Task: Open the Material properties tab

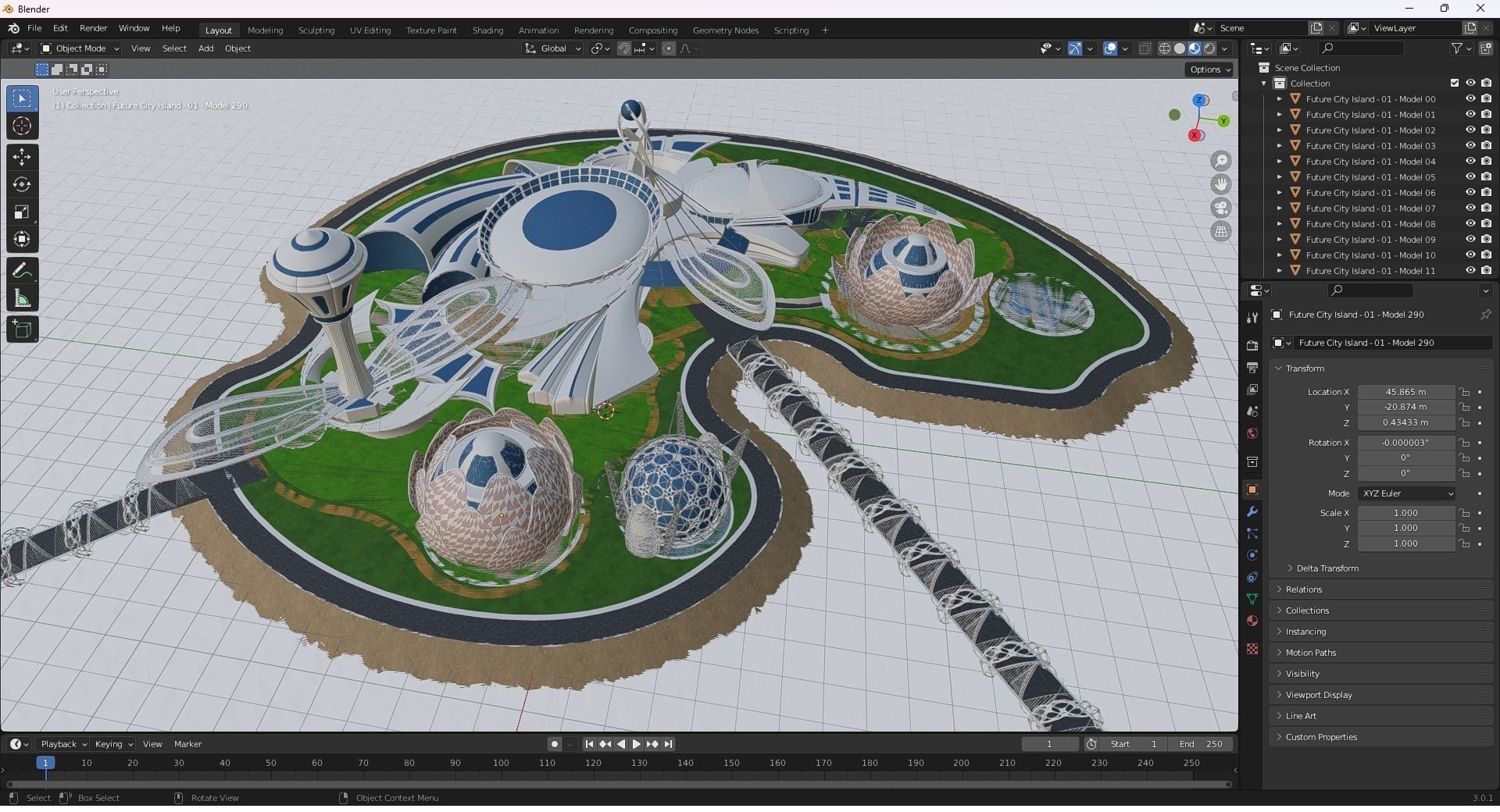Action: 1252,621
